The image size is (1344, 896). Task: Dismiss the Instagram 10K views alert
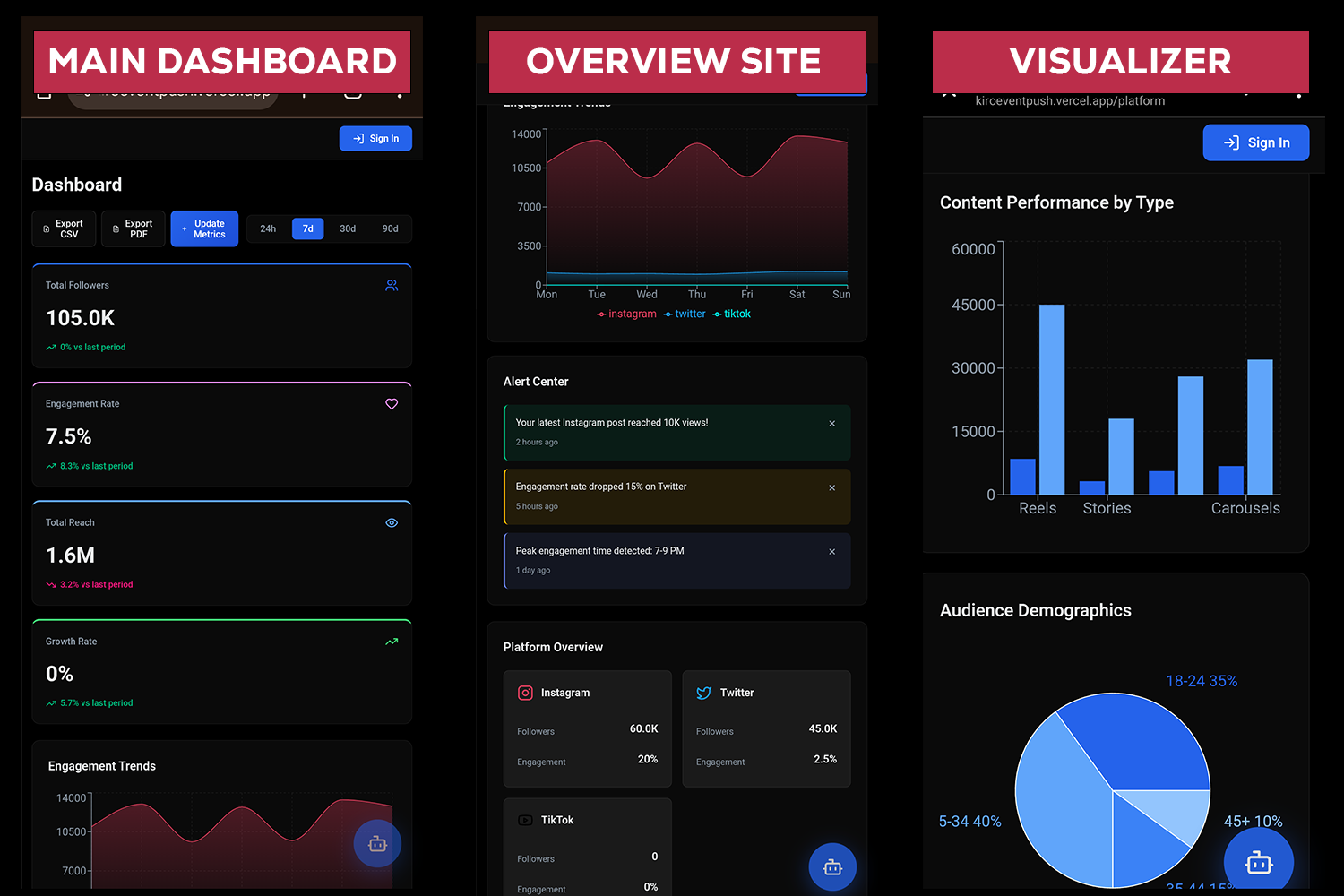[832, 424]
